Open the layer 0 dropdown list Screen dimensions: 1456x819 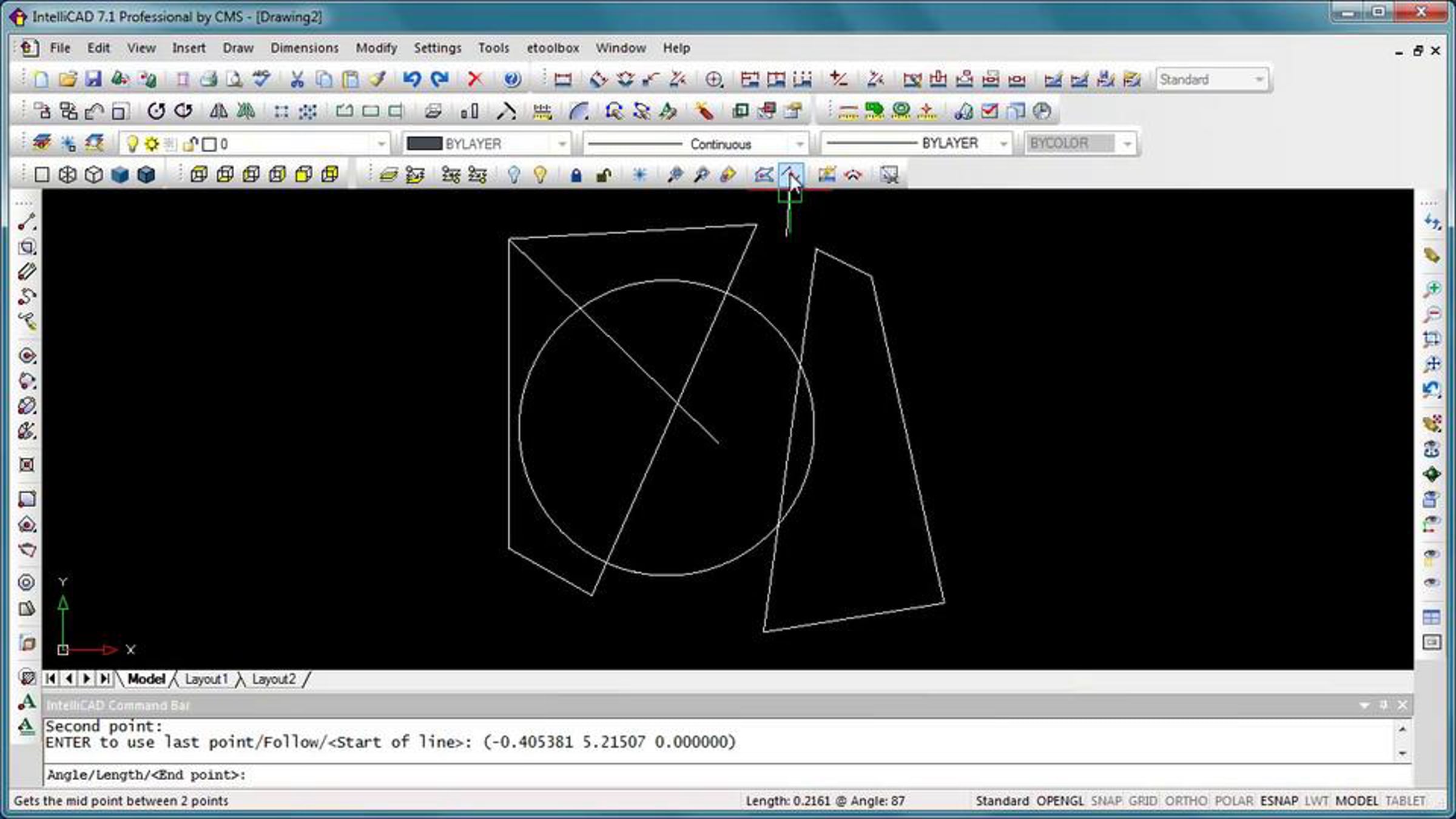tap(381, 144)
